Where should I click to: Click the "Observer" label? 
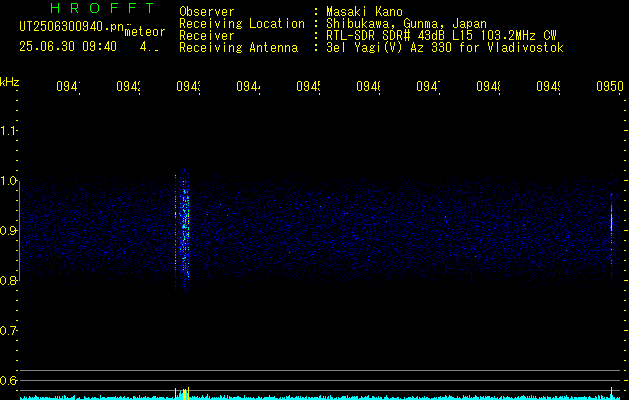click(207, 12)
